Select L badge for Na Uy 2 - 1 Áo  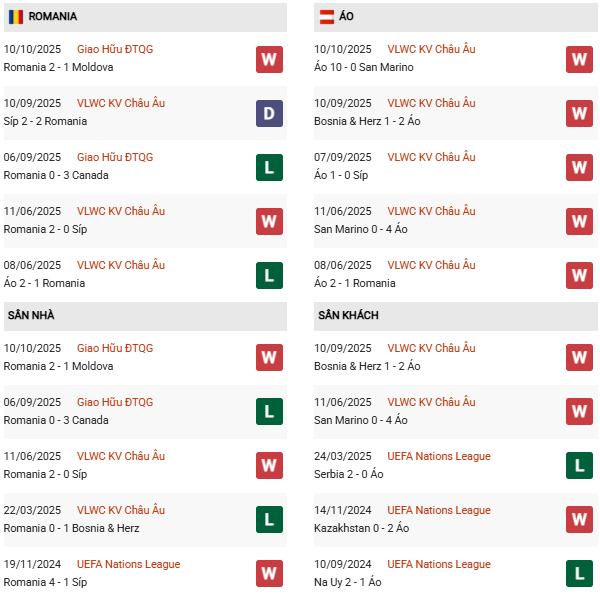(579, 573)
